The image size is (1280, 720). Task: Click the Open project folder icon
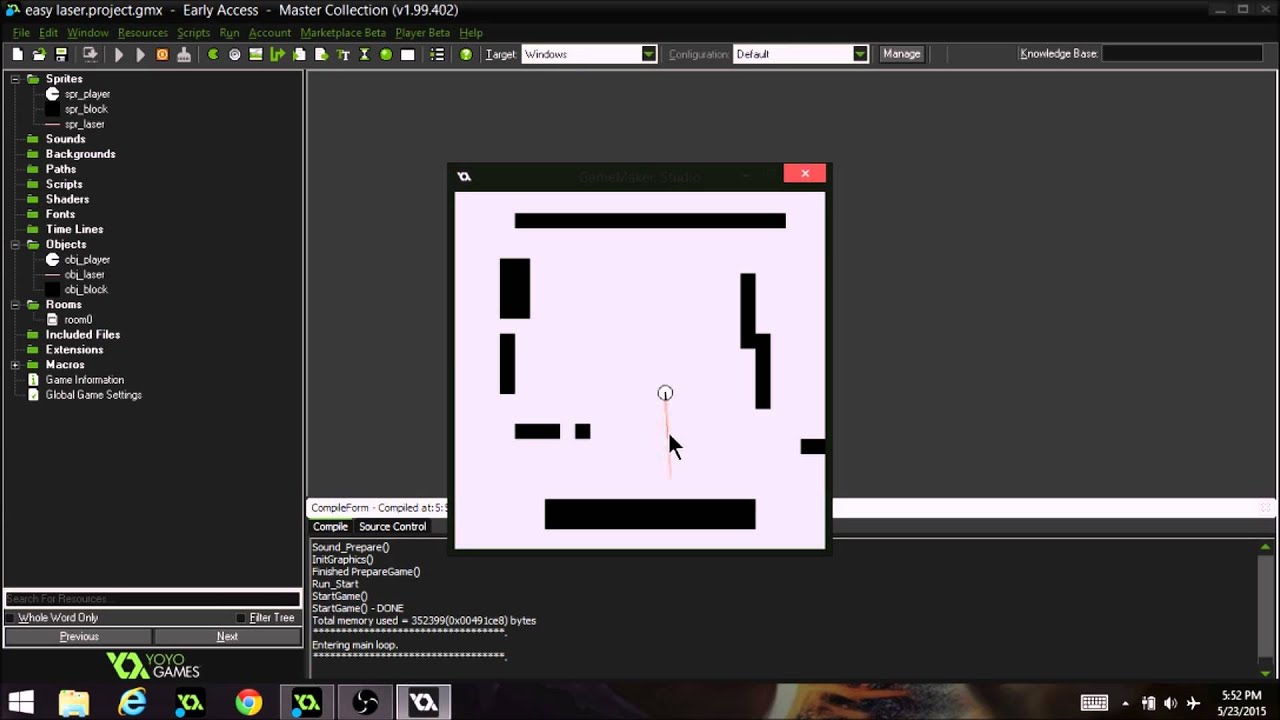tap(39, 54)
